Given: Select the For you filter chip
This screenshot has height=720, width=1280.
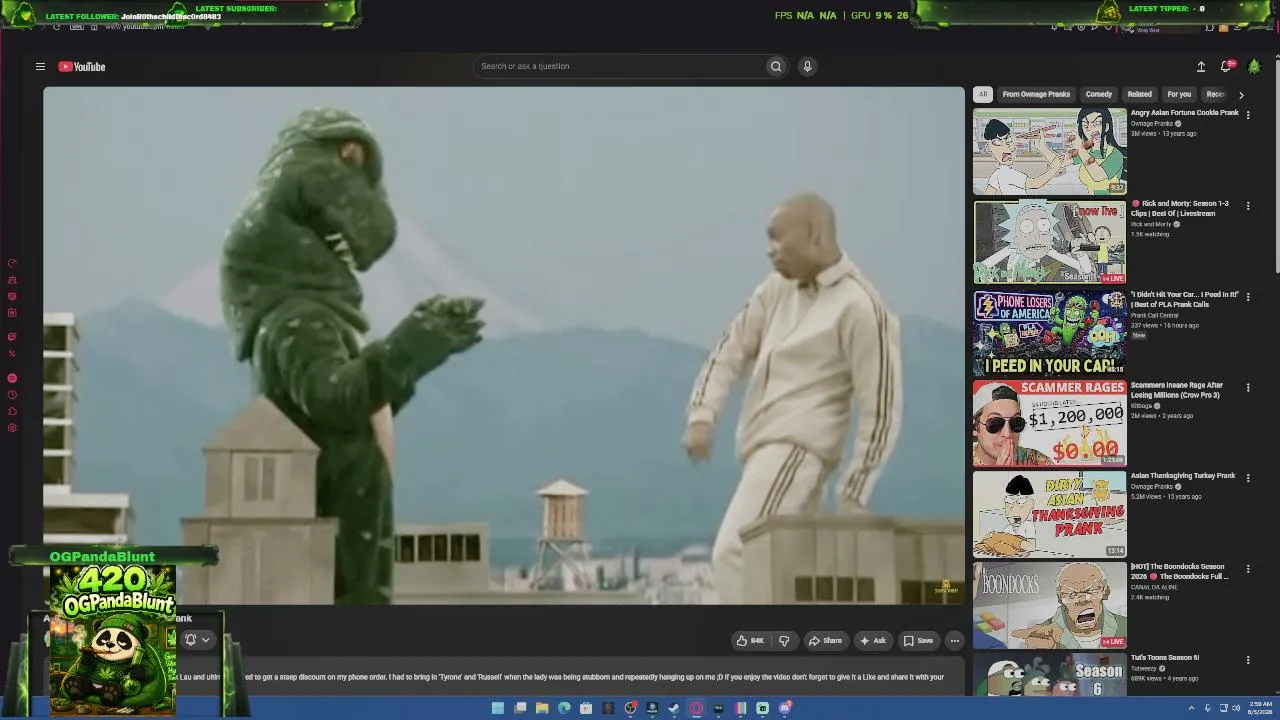Looking at the screenshot, I should click(x=1179, y=94).
